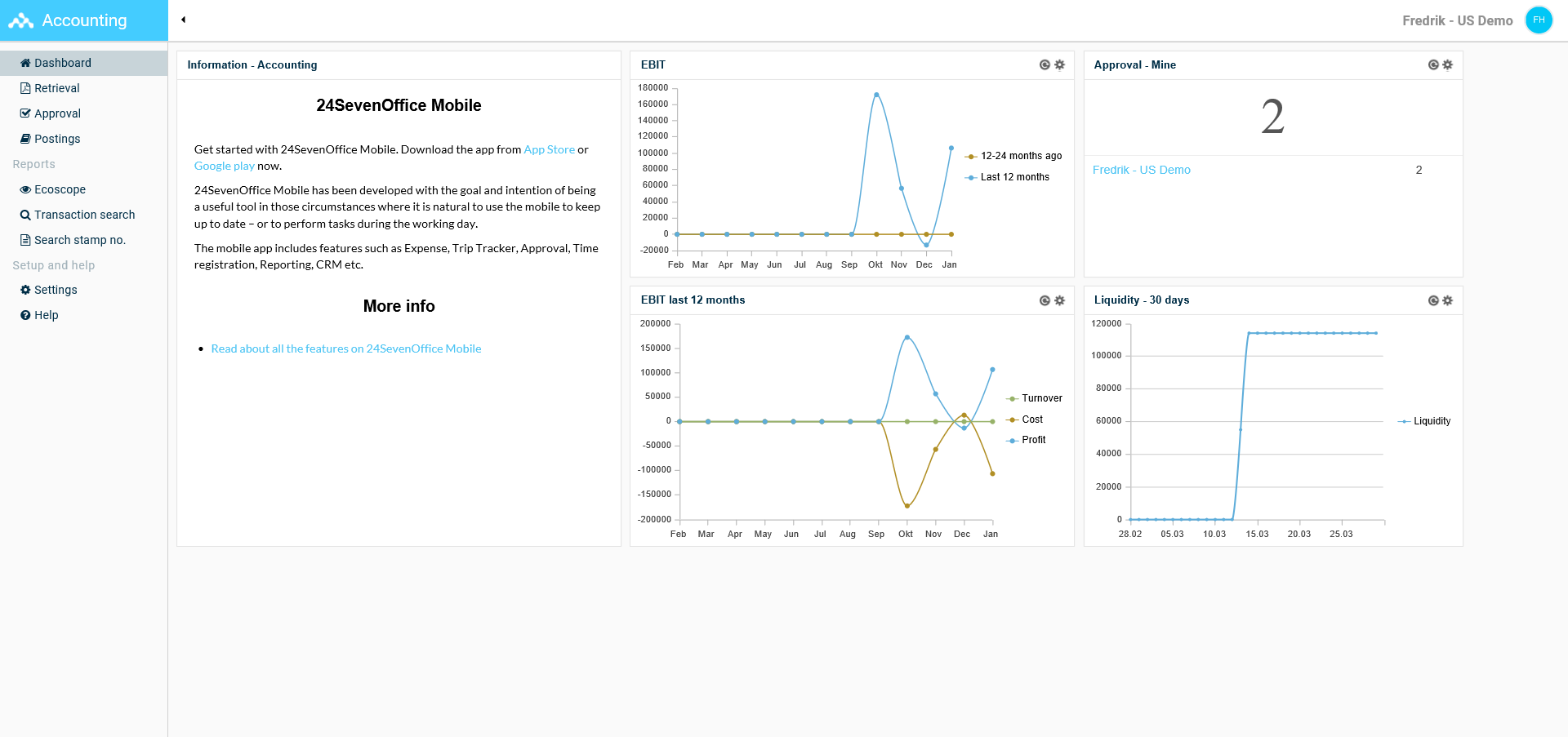Toggle the 12-24 months ago series
This screenshot has height=737, width=1568.
1013,156
